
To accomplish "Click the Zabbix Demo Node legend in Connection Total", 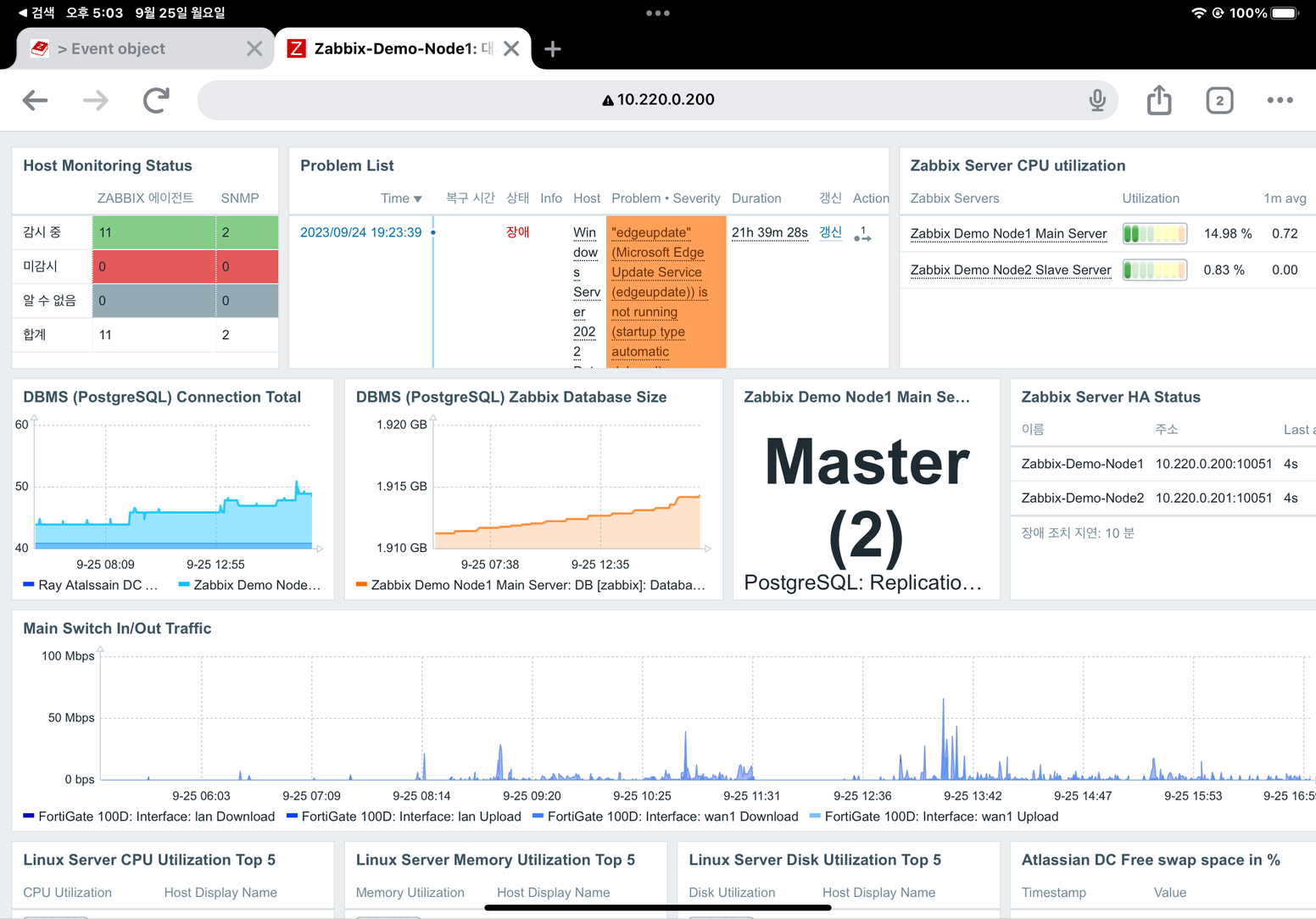I will (250, 585).
